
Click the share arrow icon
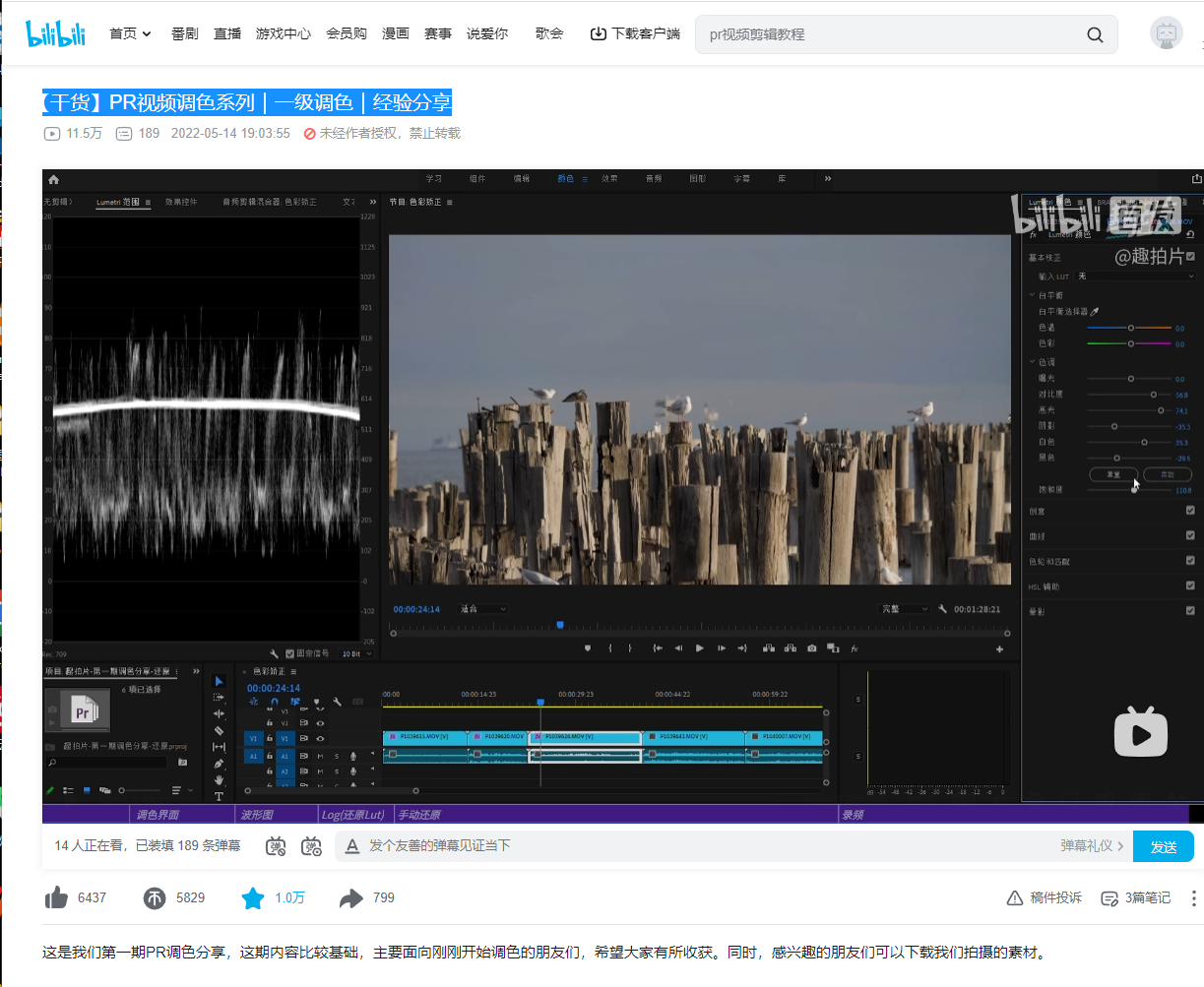tap(351, 897)
